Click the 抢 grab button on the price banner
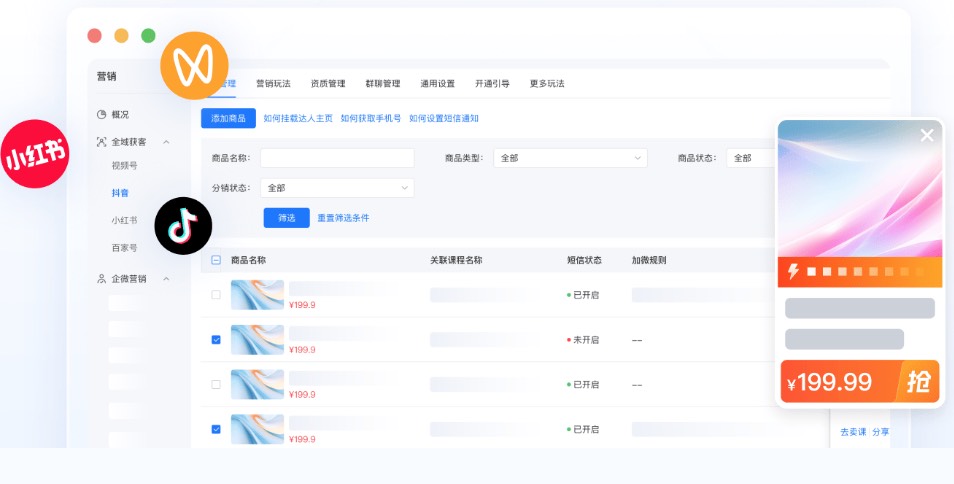The height and width of the screenshot is (484, 954). 918,382
